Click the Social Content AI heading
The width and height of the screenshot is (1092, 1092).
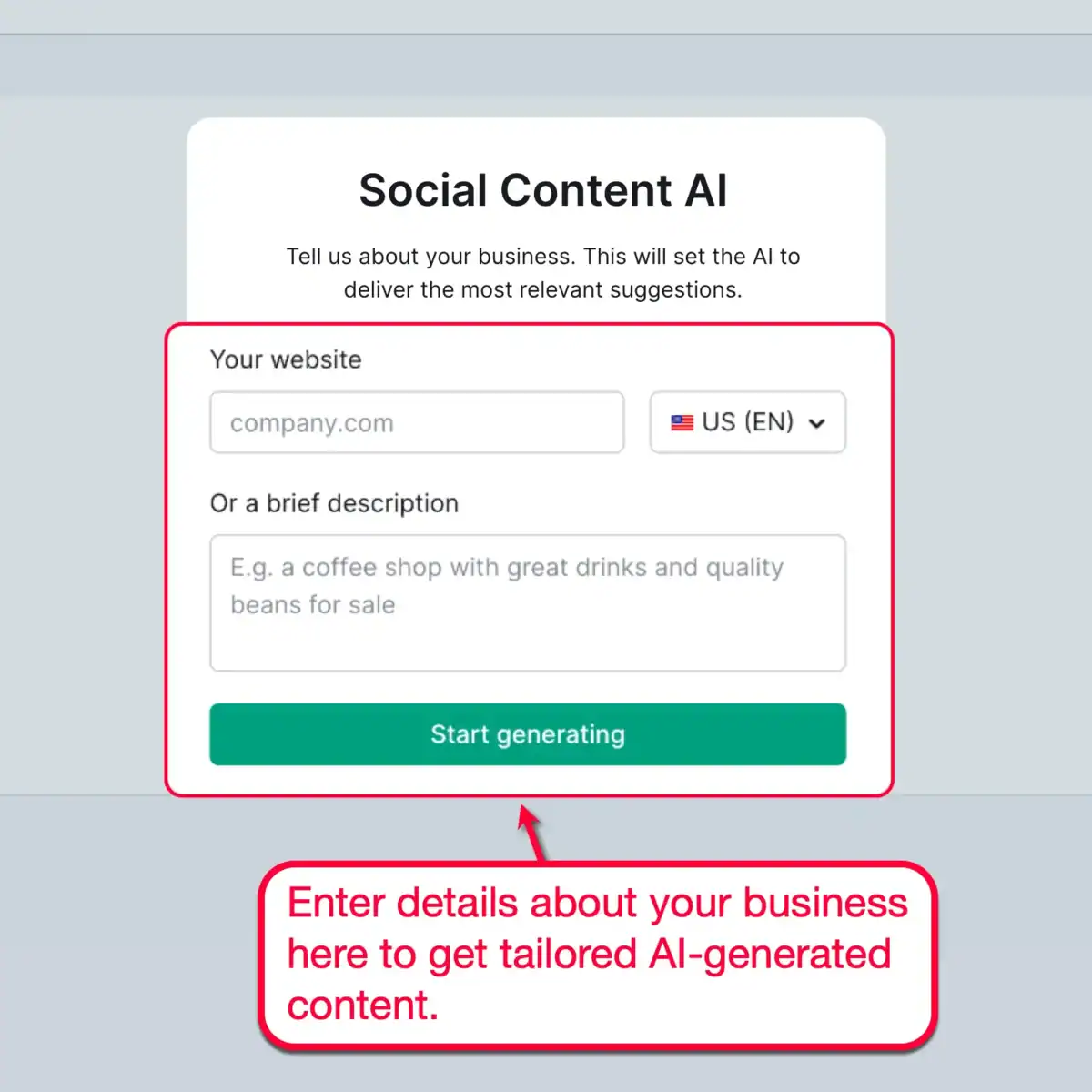click(x=543, y=189)
